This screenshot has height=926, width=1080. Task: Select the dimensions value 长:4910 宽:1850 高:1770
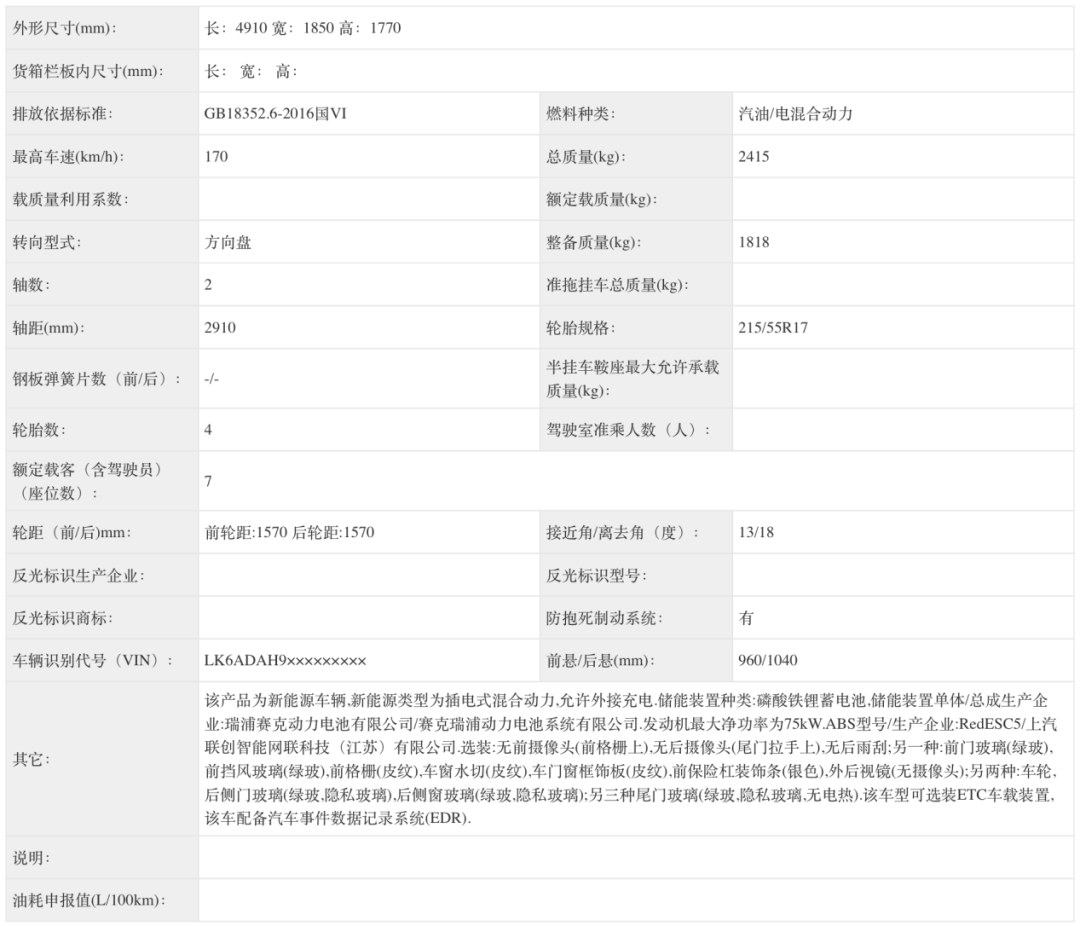(302, 28)
